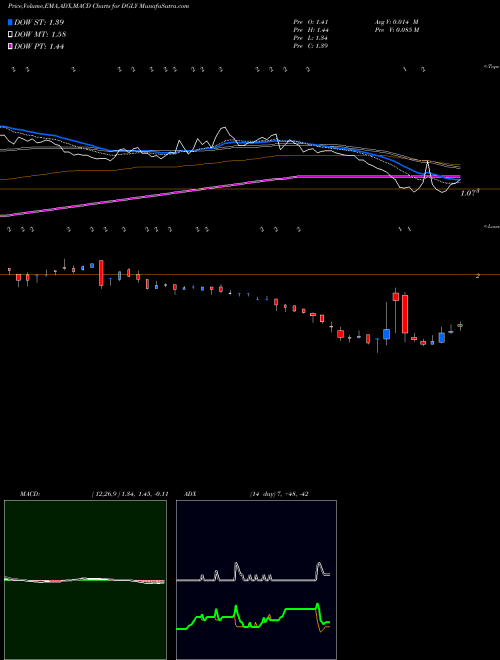This screenshot has width=500, height=660.
Task: Click the price axis label 2
Action: pos(478,276)
